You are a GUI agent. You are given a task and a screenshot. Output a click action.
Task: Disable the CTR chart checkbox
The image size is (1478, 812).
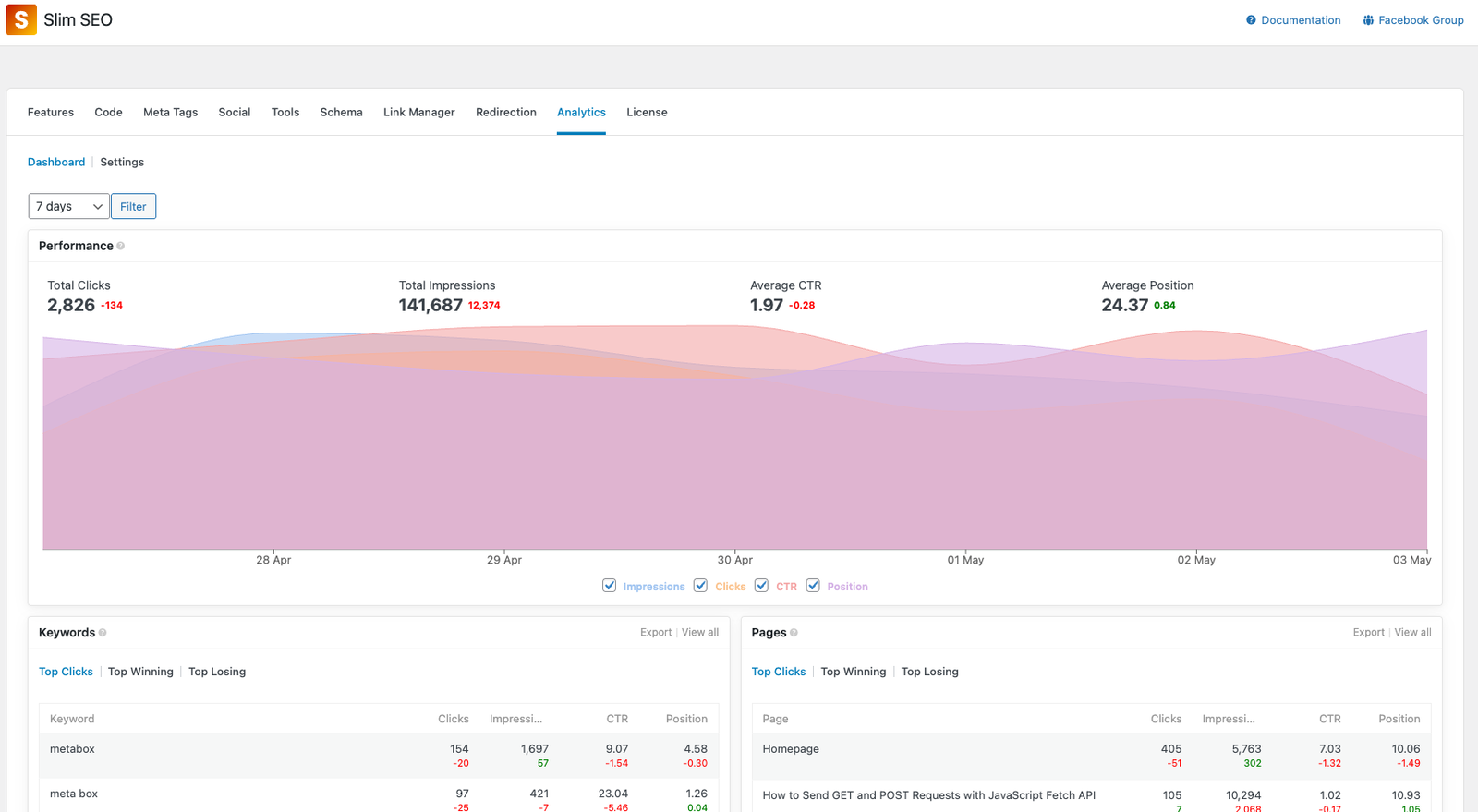coord(762,586)
